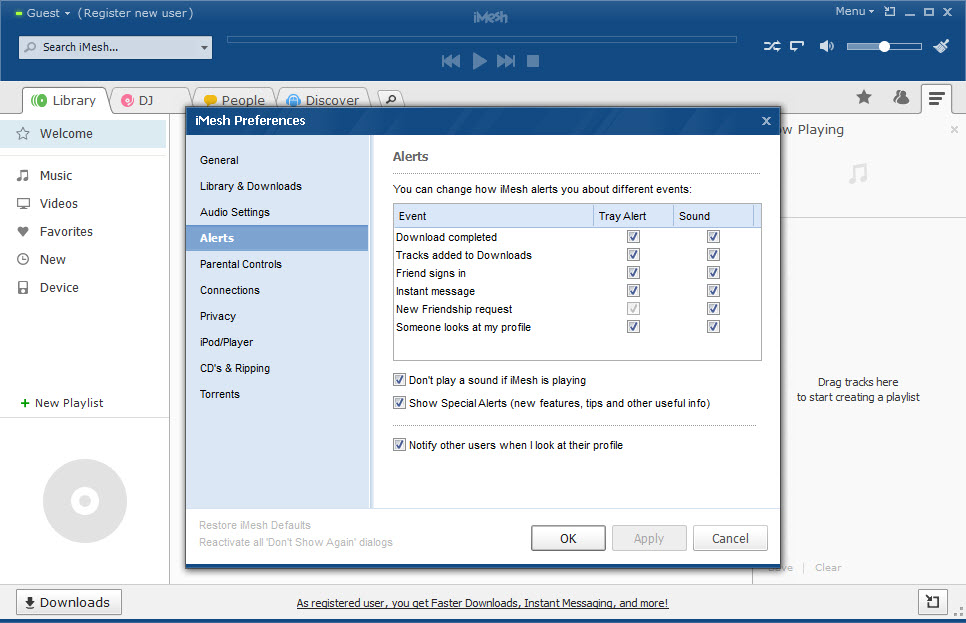Expand the Search iMesh dropdown arrow
The height and width of the screenshot is (623, 966).
[x=204, y=47]
